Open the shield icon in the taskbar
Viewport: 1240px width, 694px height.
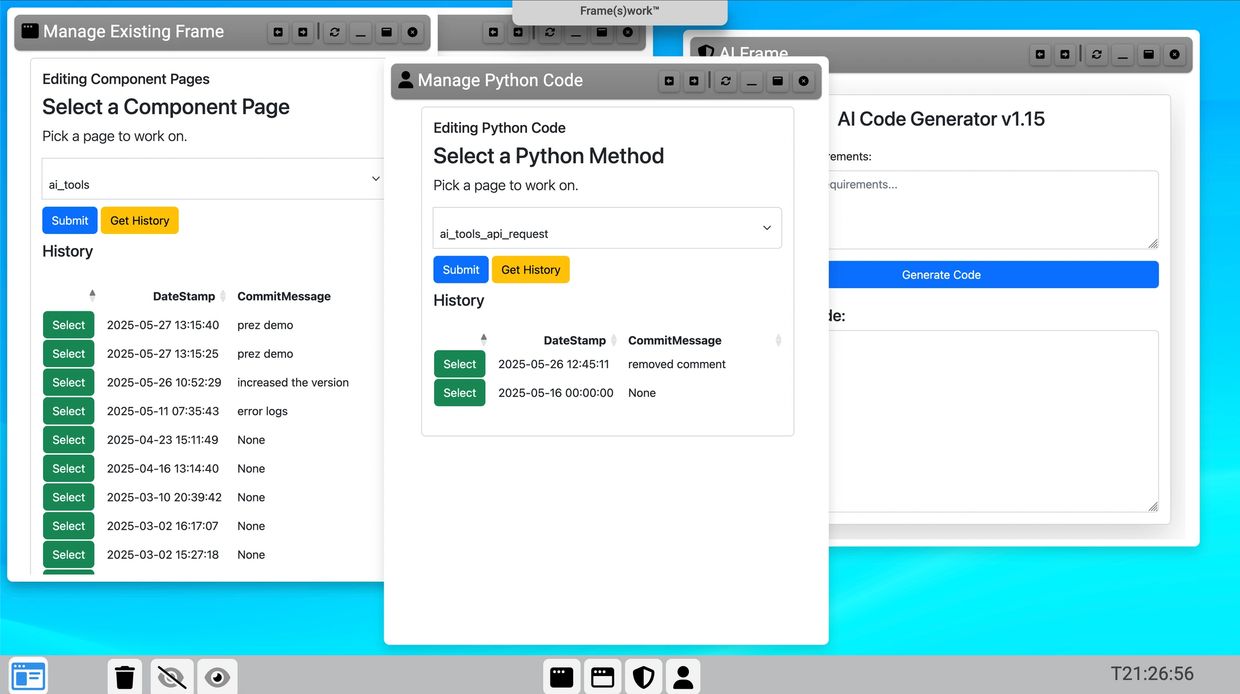[643, 677]
